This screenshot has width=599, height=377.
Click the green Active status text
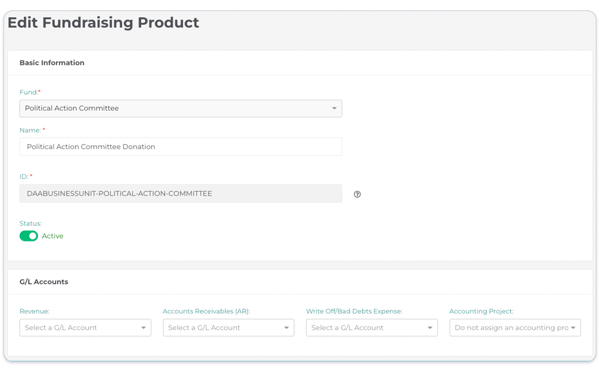pyautogui.click(x=53, y=236)
